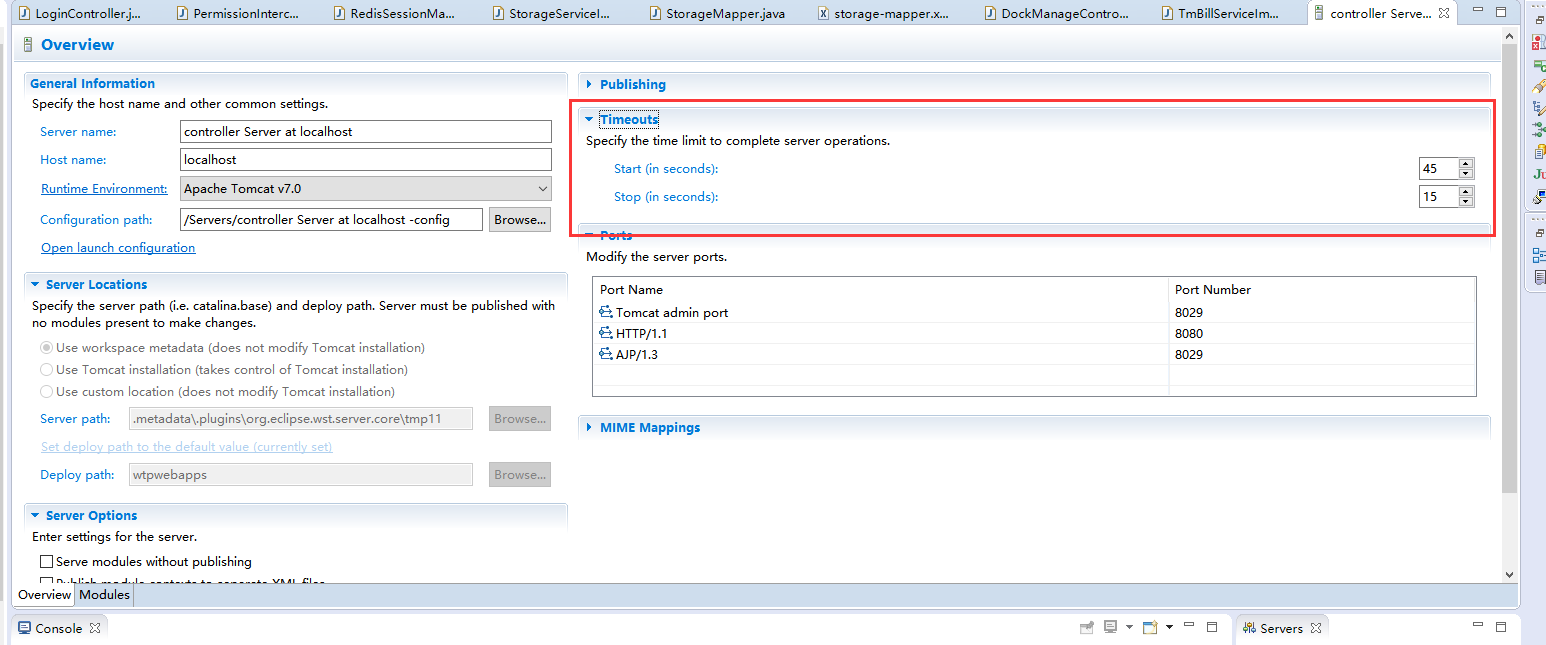
Task: Click the Servers tab icon
Action: pyautogui.click(x=1248, y=628)
